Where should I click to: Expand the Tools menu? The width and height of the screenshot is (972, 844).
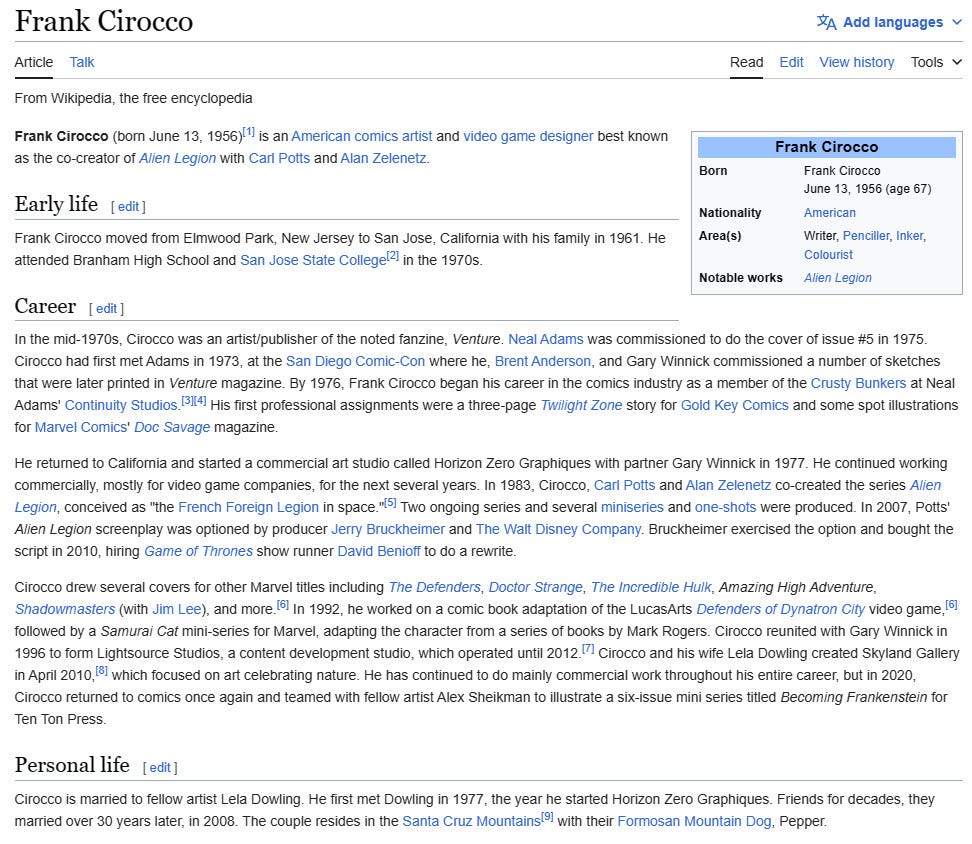coord(936,62)
